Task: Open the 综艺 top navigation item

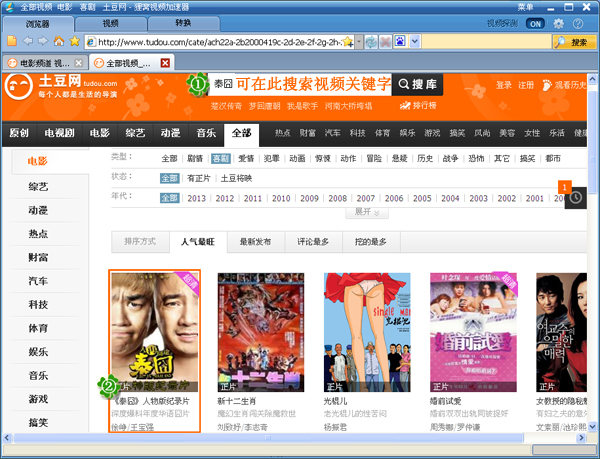Action: pyautogui.click(x=135, y=133)
